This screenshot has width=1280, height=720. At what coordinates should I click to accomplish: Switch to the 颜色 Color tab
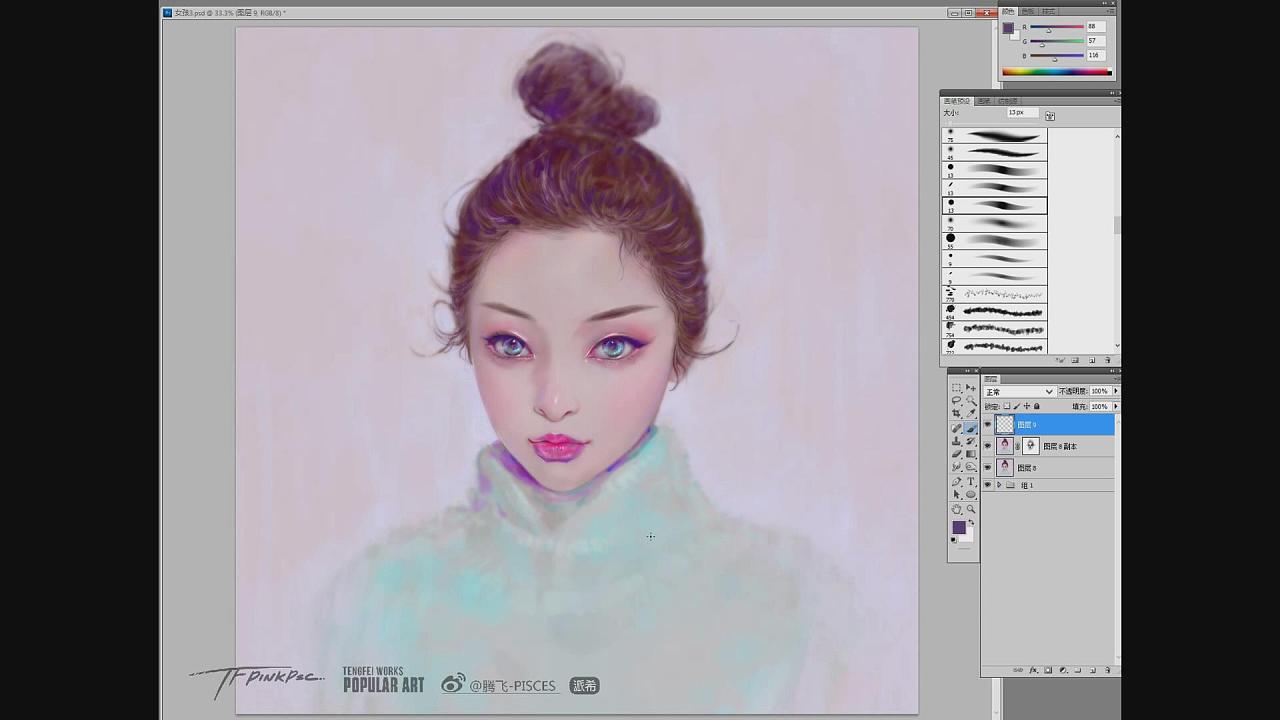[x=1008, y=12]
